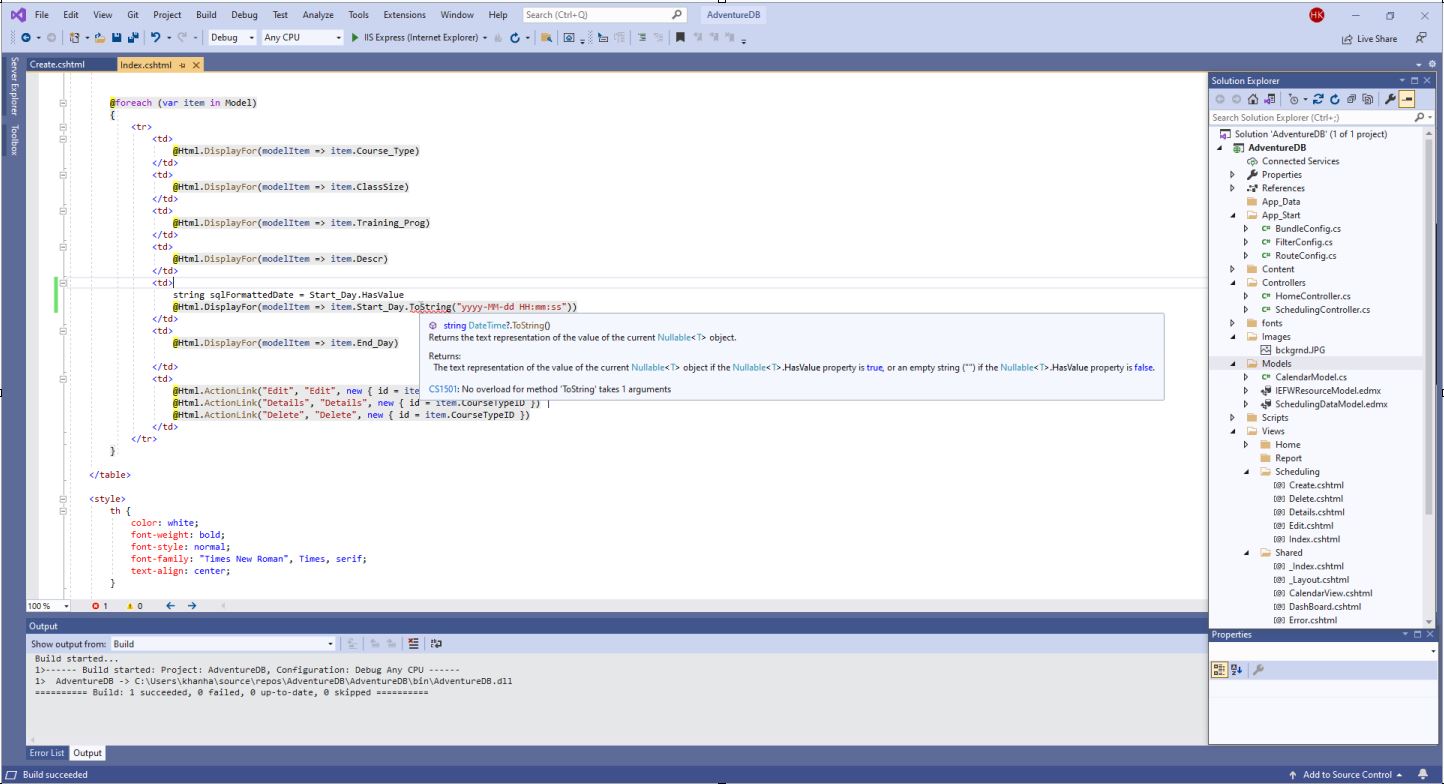Collapse the Controllers folder node
Viewport: 1444px width, 784px height.
click(1233, 283)
